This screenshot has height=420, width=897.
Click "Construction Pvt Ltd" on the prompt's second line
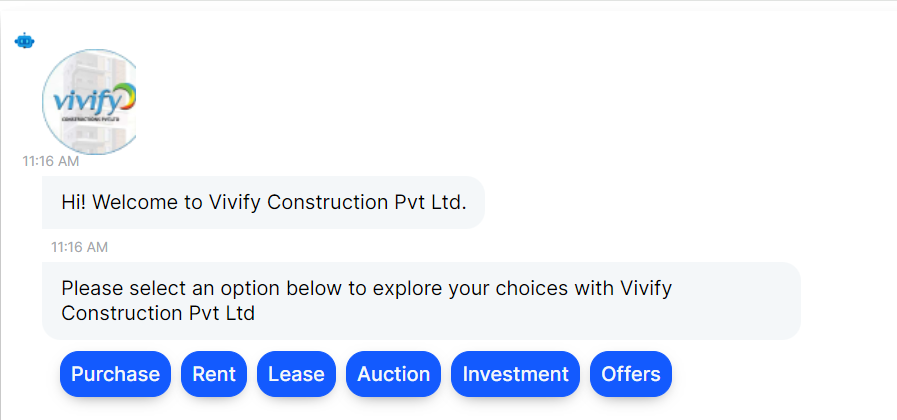(158, 313)
